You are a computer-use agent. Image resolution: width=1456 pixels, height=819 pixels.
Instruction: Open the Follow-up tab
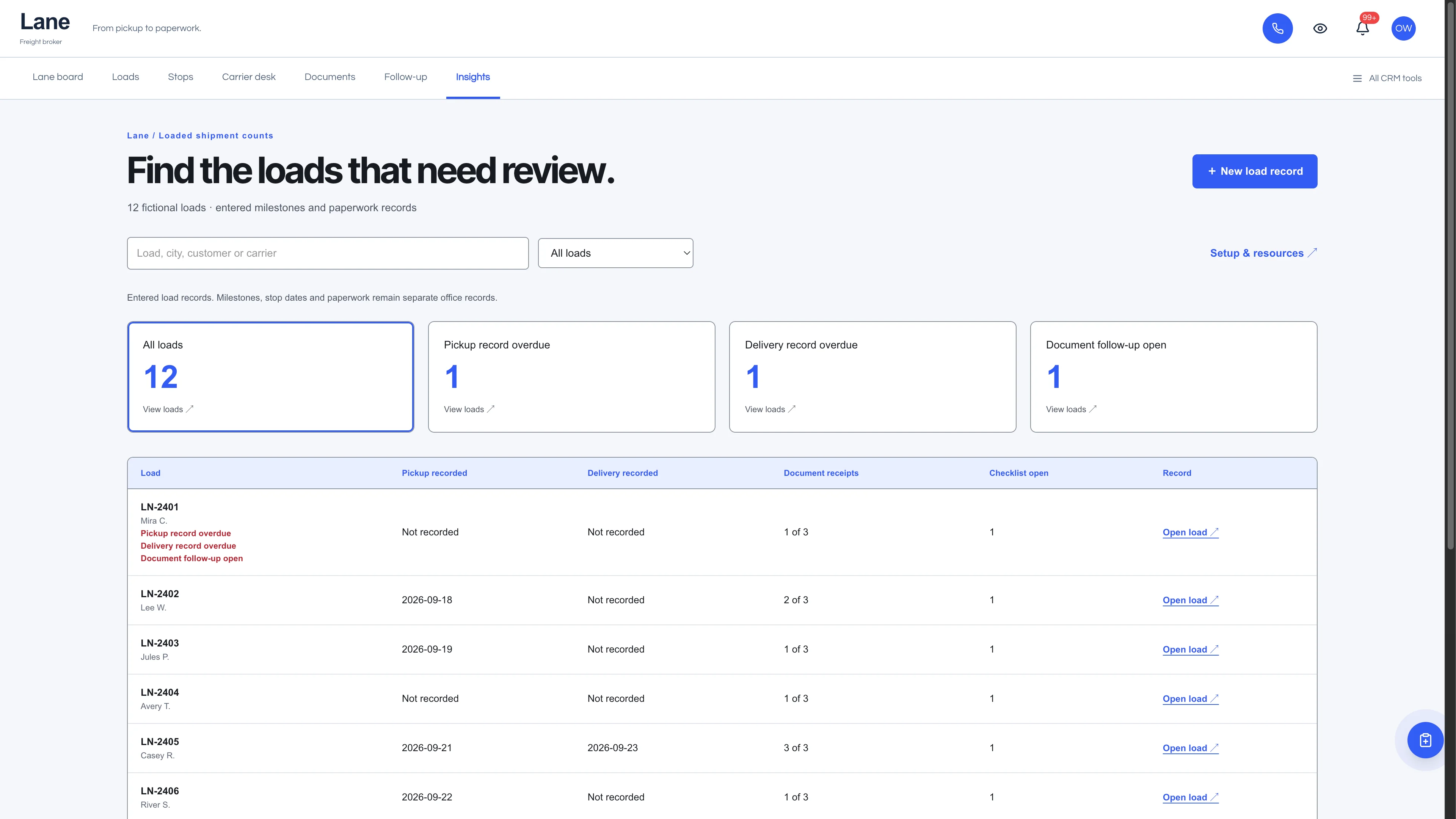click(405, 77)
